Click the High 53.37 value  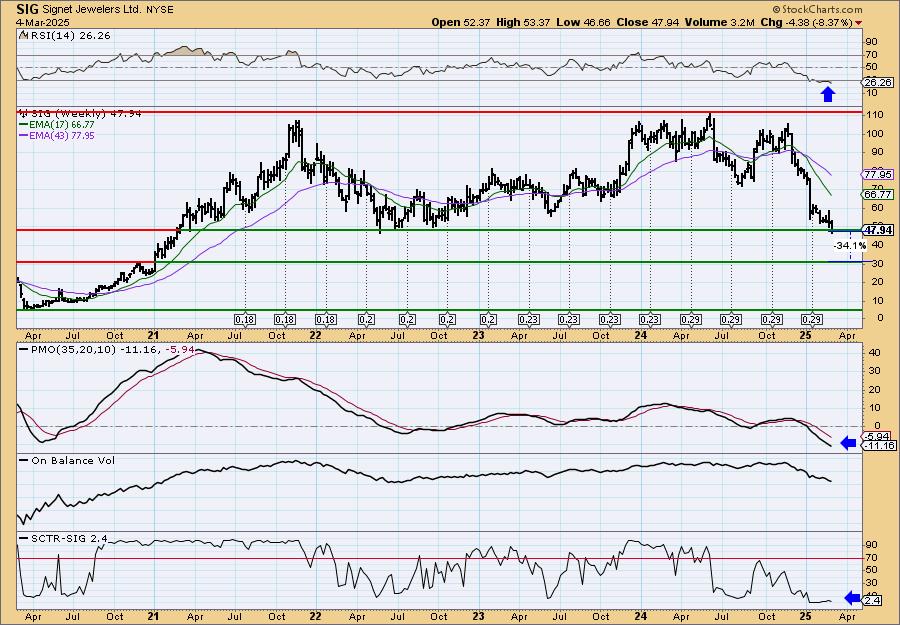pyautogui.click(x=523, y=22)
